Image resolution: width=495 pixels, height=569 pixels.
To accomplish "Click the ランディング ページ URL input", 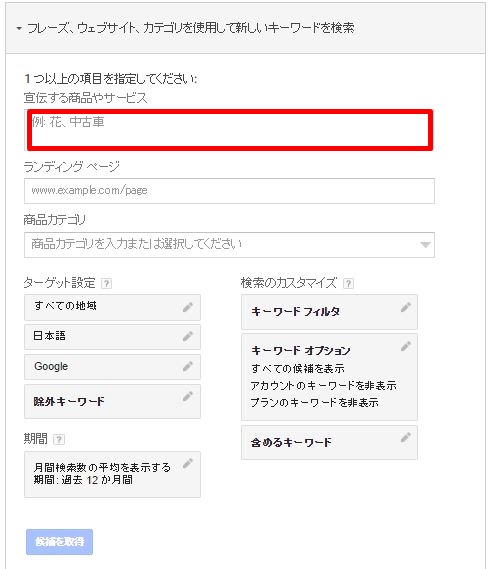I will [x=229, y=191].
